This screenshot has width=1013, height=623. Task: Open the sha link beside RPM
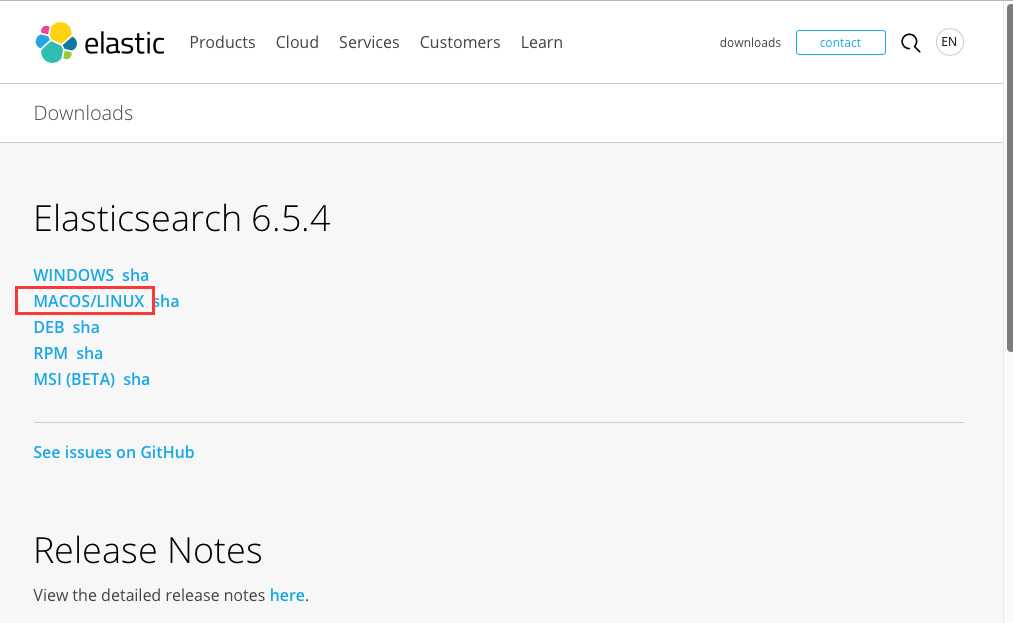[89, 353]
